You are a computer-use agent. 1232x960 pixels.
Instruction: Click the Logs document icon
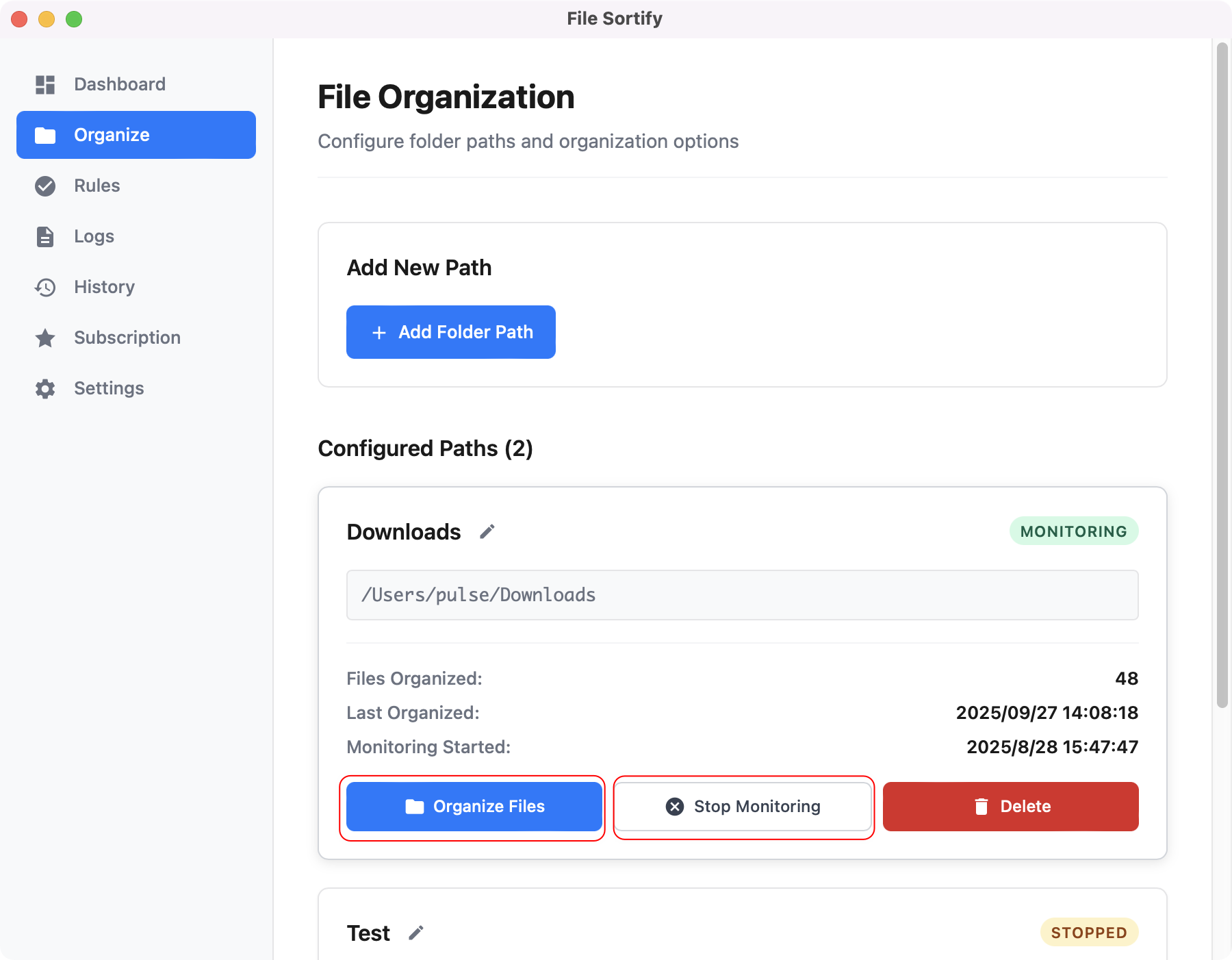point(45,236)
